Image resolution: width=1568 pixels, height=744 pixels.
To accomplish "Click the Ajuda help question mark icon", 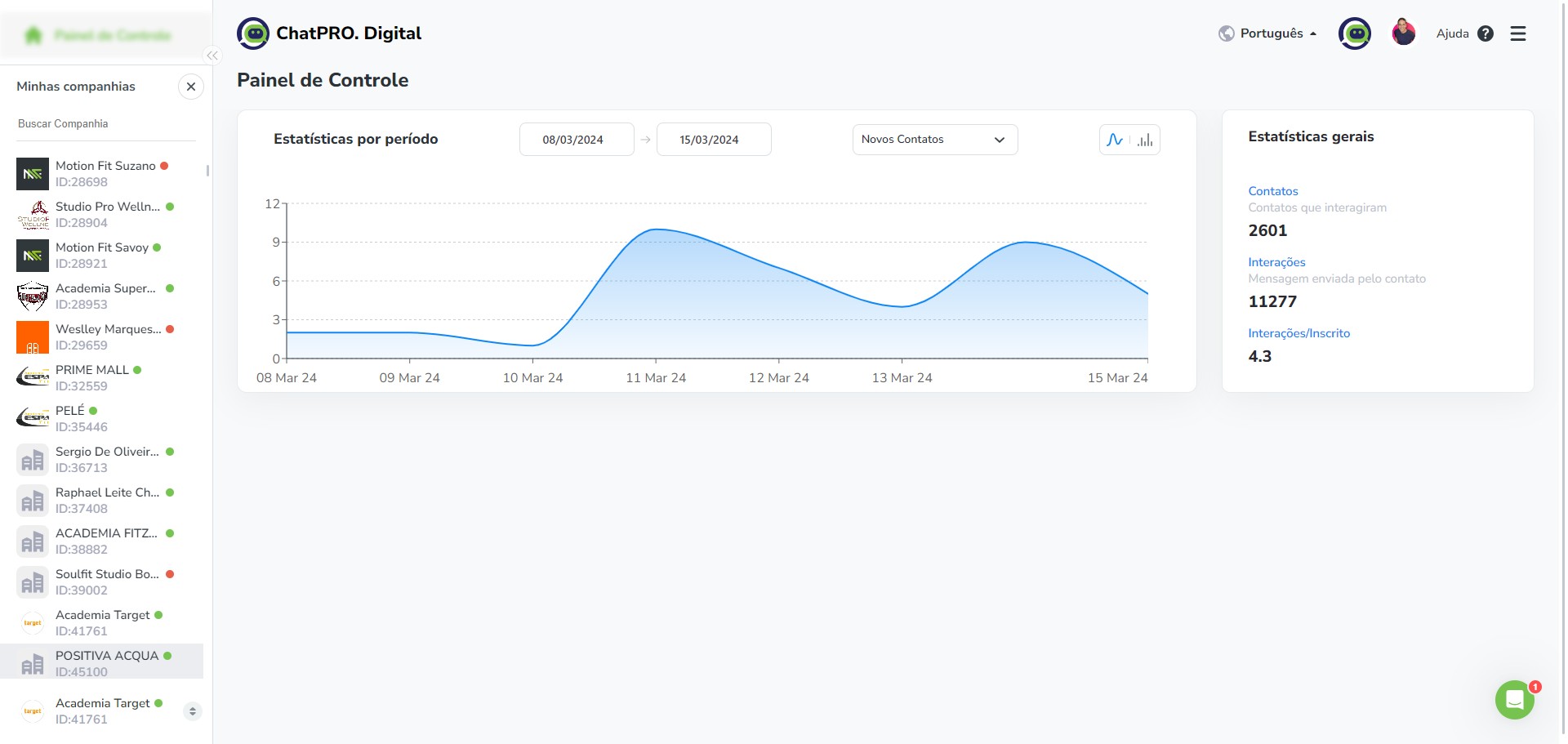I will tap(1486, 33).
